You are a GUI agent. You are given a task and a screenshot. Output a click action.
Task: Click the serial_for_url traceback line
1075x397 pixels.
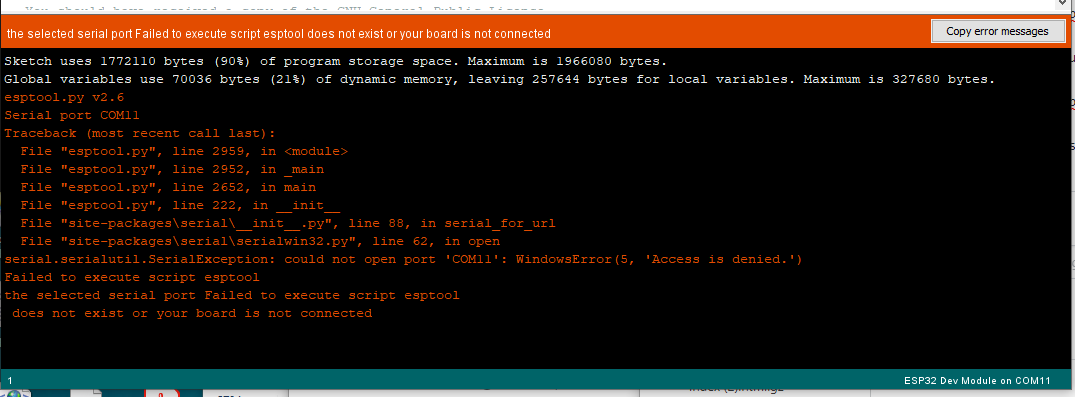(287, 224)
